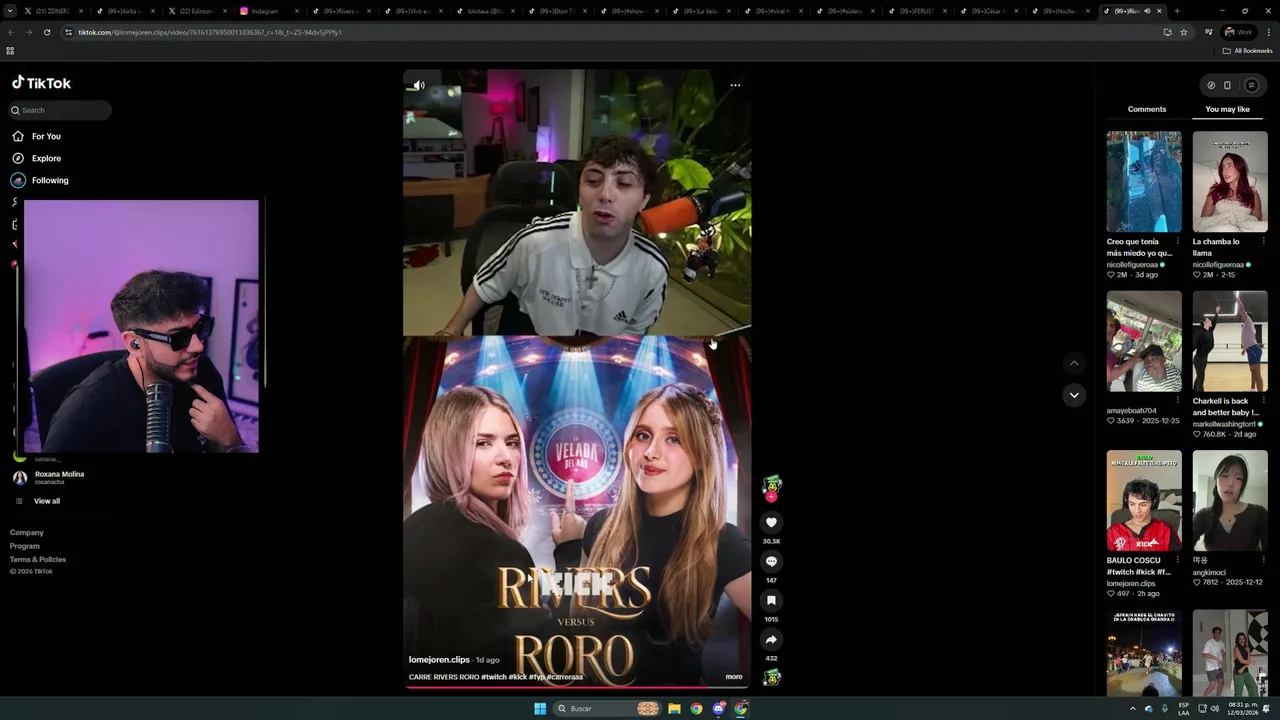Click the browser address bar URL
The image size is (1280, 720).
click(x=210, y=32)
